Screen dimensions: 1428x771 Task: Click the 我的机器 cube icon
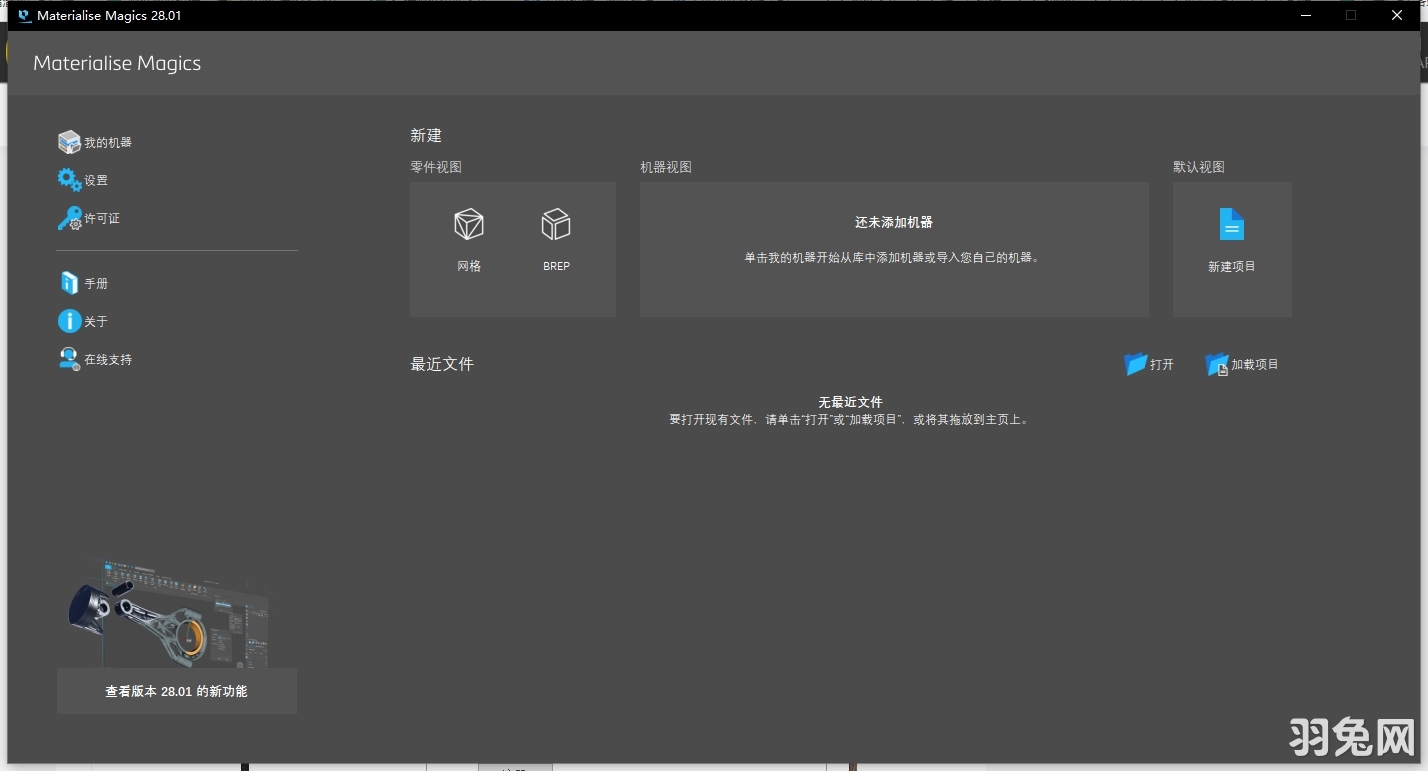pyautogui.click(x=68, y=141)
